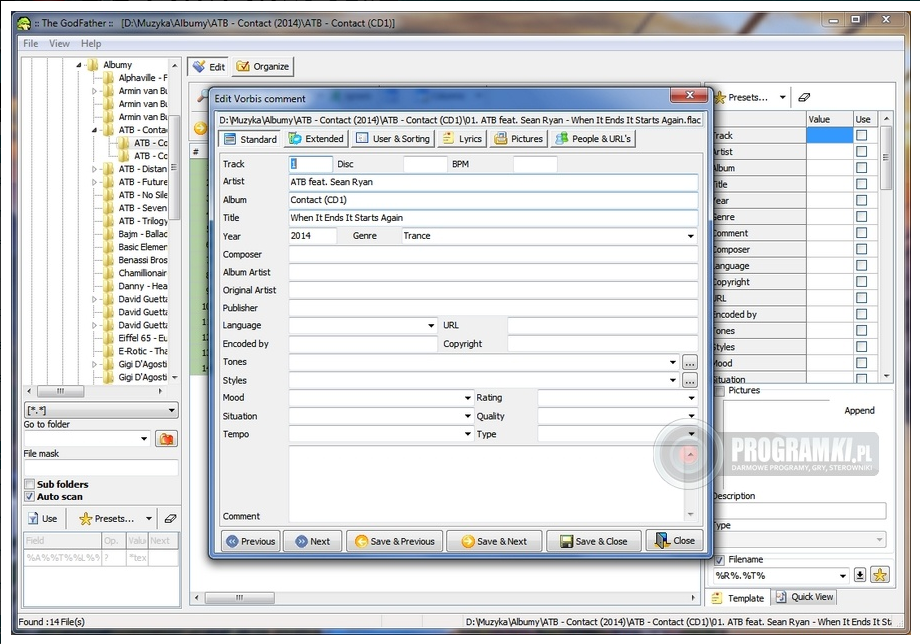The height and width of the screenshot is (644, 920).
Task: Click the Title field When It Ends It Starts Again
Action: click(x=493, y=218)
